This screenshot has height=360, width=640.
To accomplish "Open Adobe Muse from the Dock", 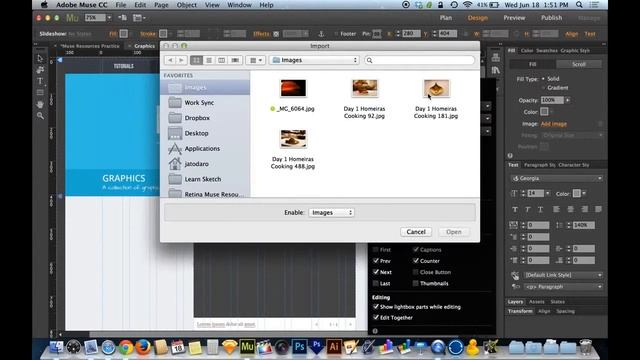I will pyautogui.click(x=247, y=347).
